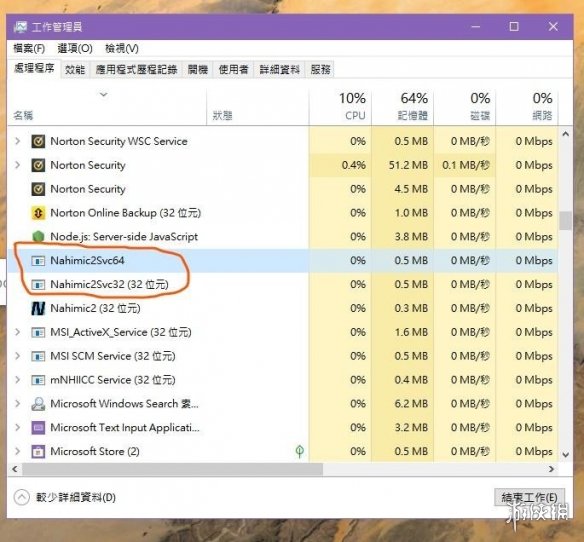
Task: Select the Nahimic2Svc64 row name
Action: tap(87, 260)
